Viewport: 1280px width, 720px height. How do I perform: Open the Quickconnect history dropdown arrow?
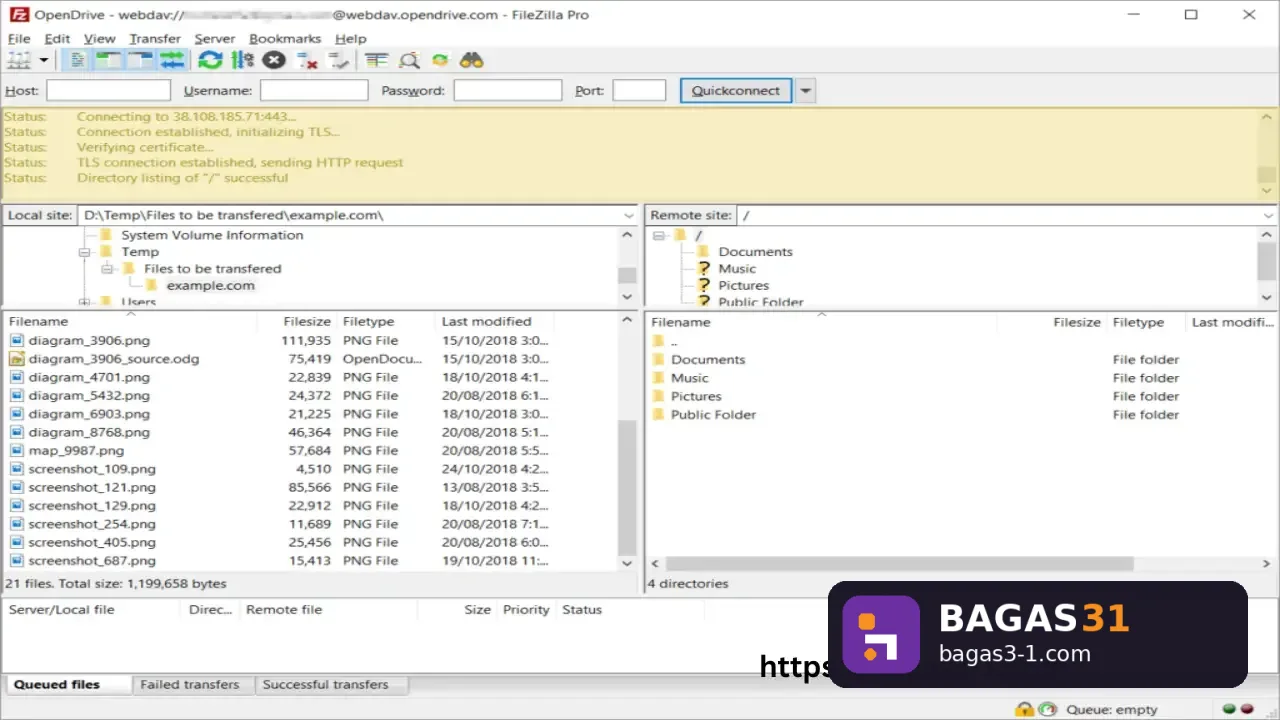point(805,91)
